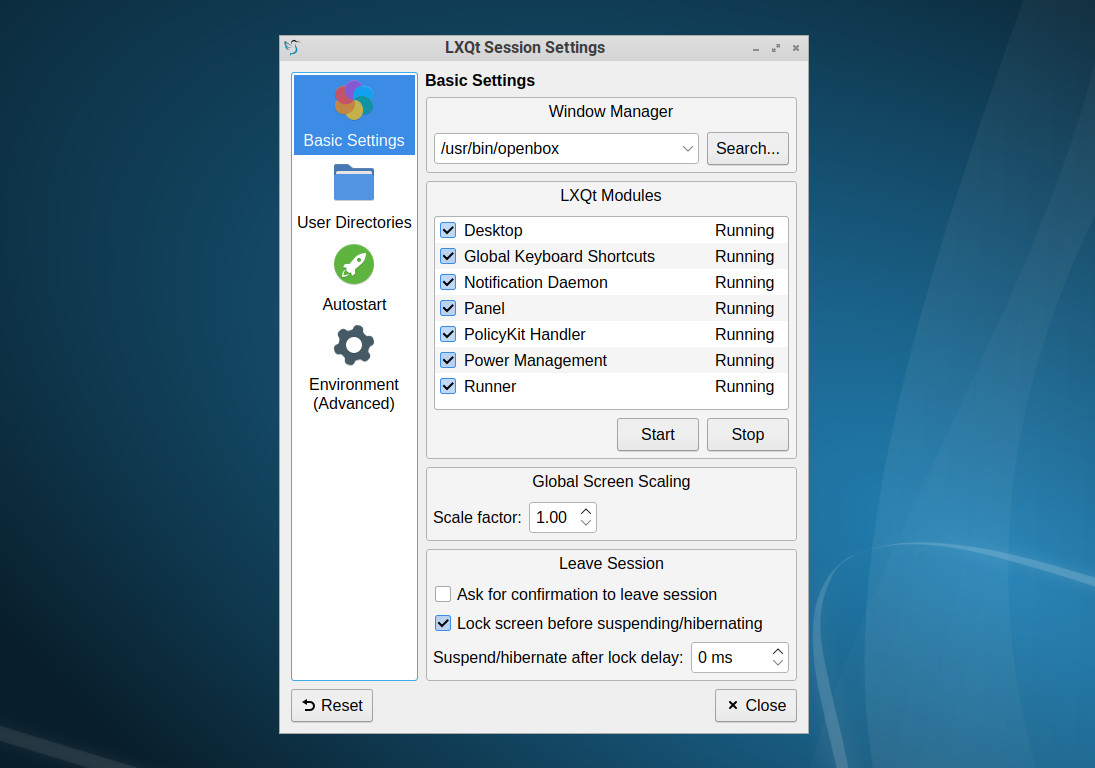Increase suspend/hibernate lock delay with up arrow

coord(778,652)
